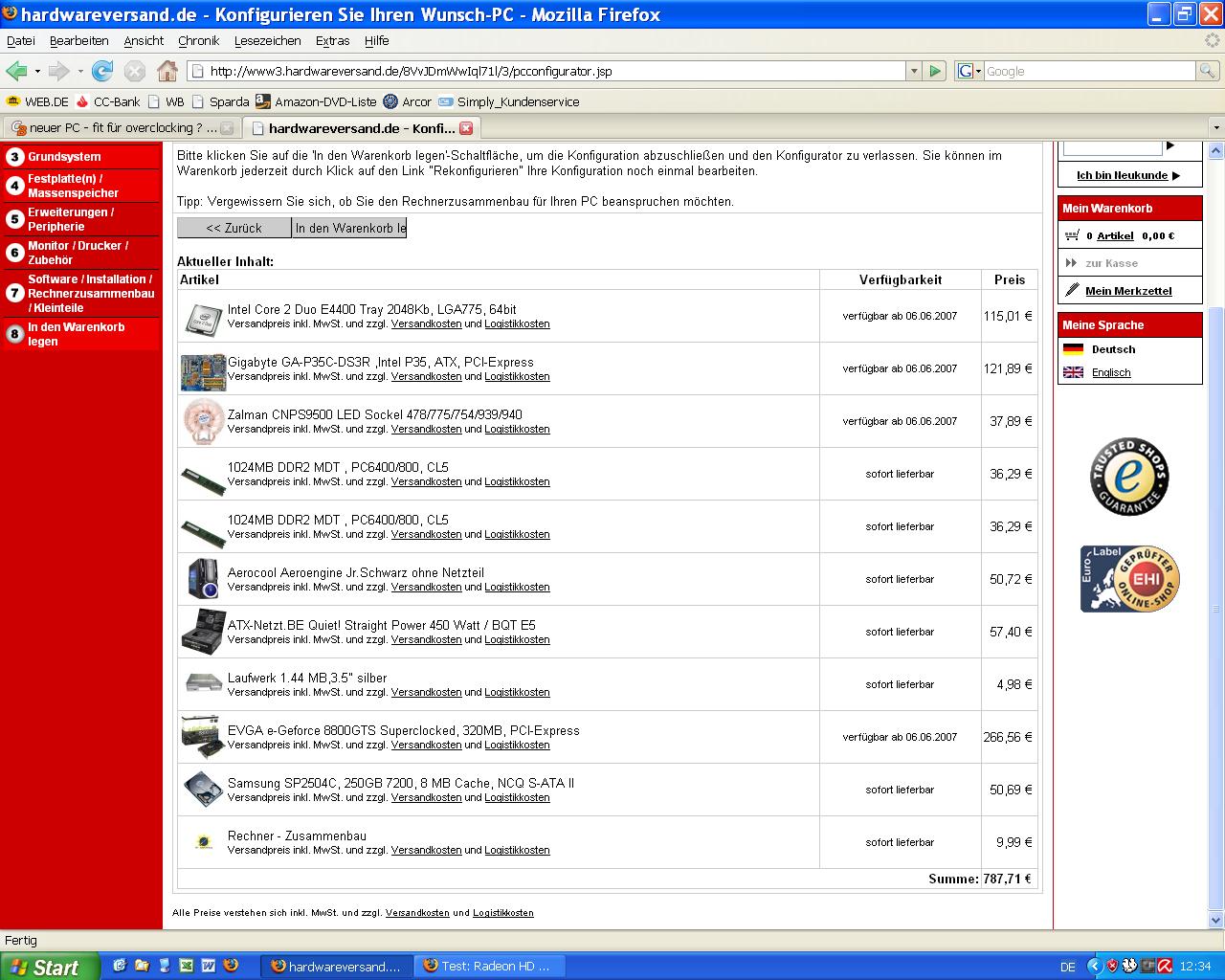Click the shopping cart icon in Mein Warenkorb
Viewport: 1225px width, 980px height.
1071,235
